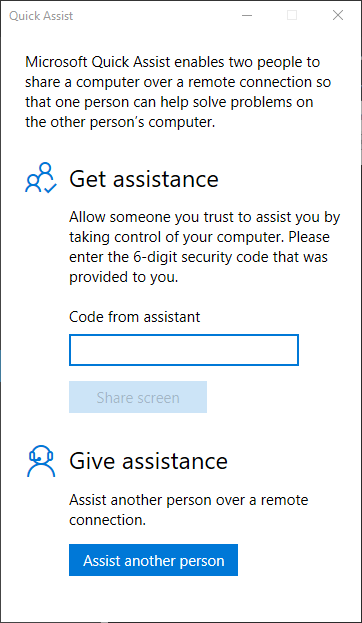The height and width of the screenshot is (623, 362).
Task: Click the word connection under Give assistance
Action: 107,520
